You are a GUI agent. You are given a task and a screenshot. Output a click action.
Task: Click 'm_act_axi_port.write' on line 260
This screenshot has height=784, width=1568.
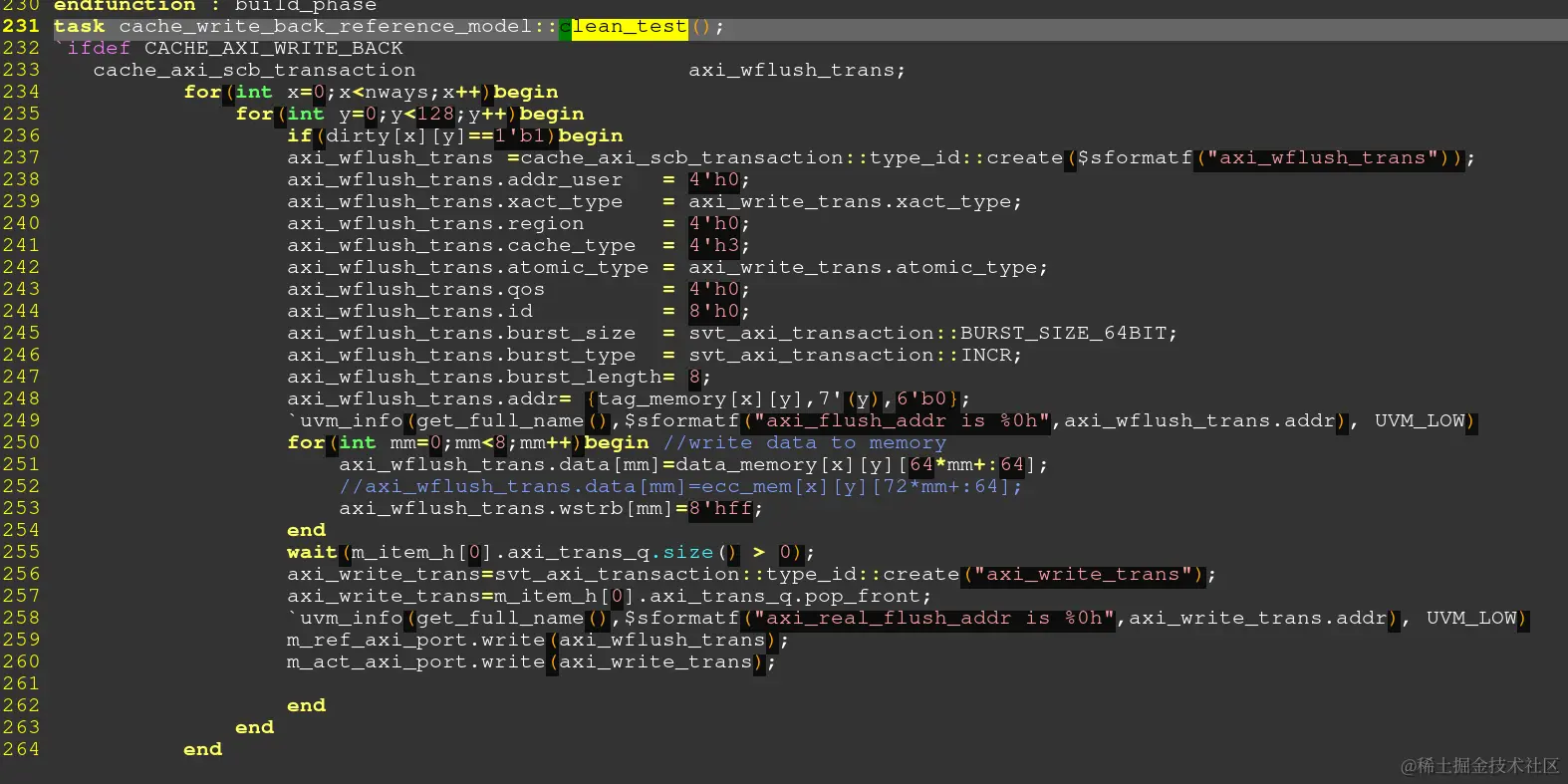pos(416,661)
